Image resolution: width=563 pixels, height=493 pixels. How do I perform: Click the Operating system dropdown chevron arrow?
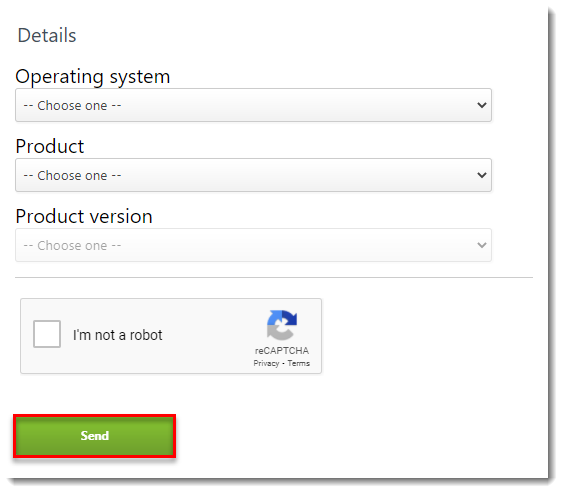481,105
